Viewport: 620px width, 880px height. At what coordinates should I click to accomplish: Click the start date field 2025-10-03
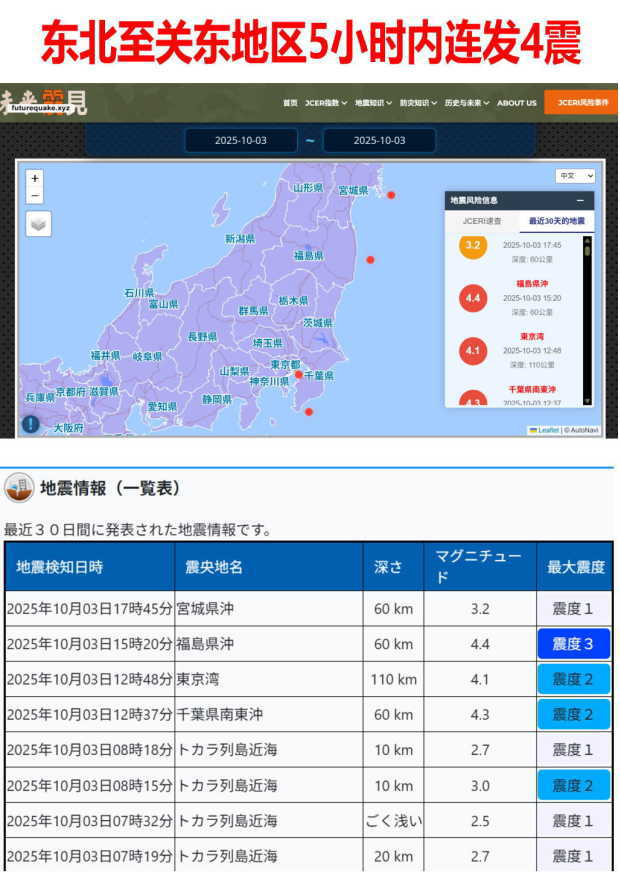pos(241,140)
